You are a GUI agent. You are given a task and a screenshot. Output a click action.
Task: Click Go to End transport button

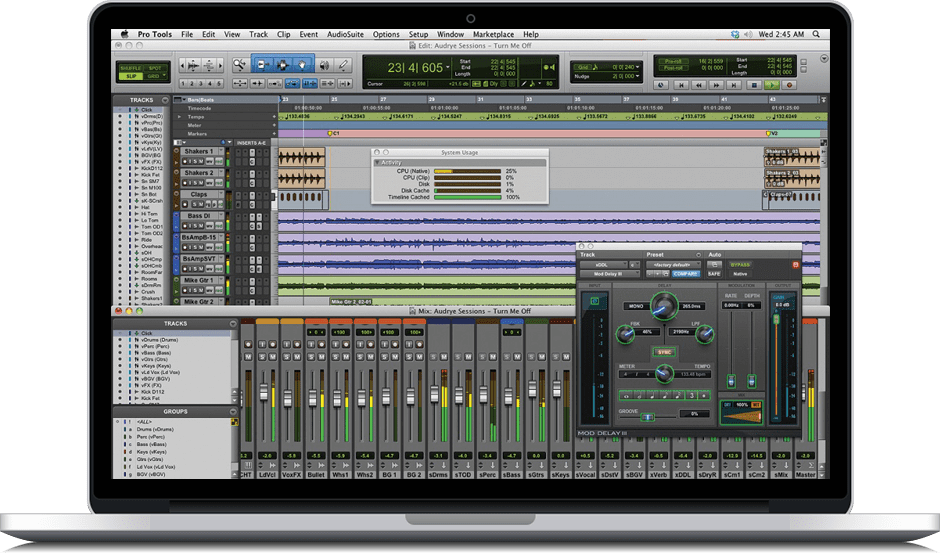(x=734, y=85)
